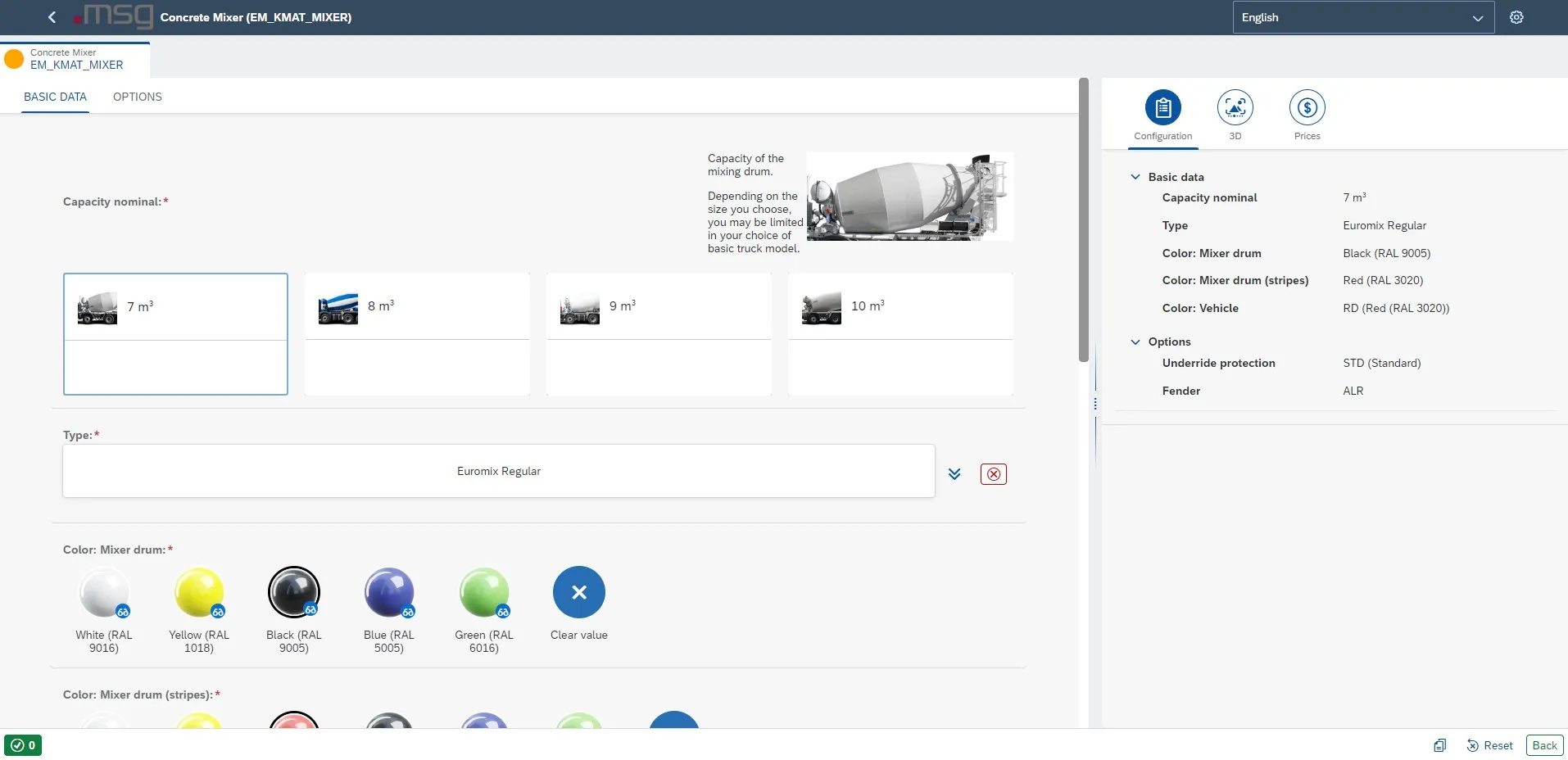Select the BASIC DATA tab
1568x760 pixels.
click(55, 97)
